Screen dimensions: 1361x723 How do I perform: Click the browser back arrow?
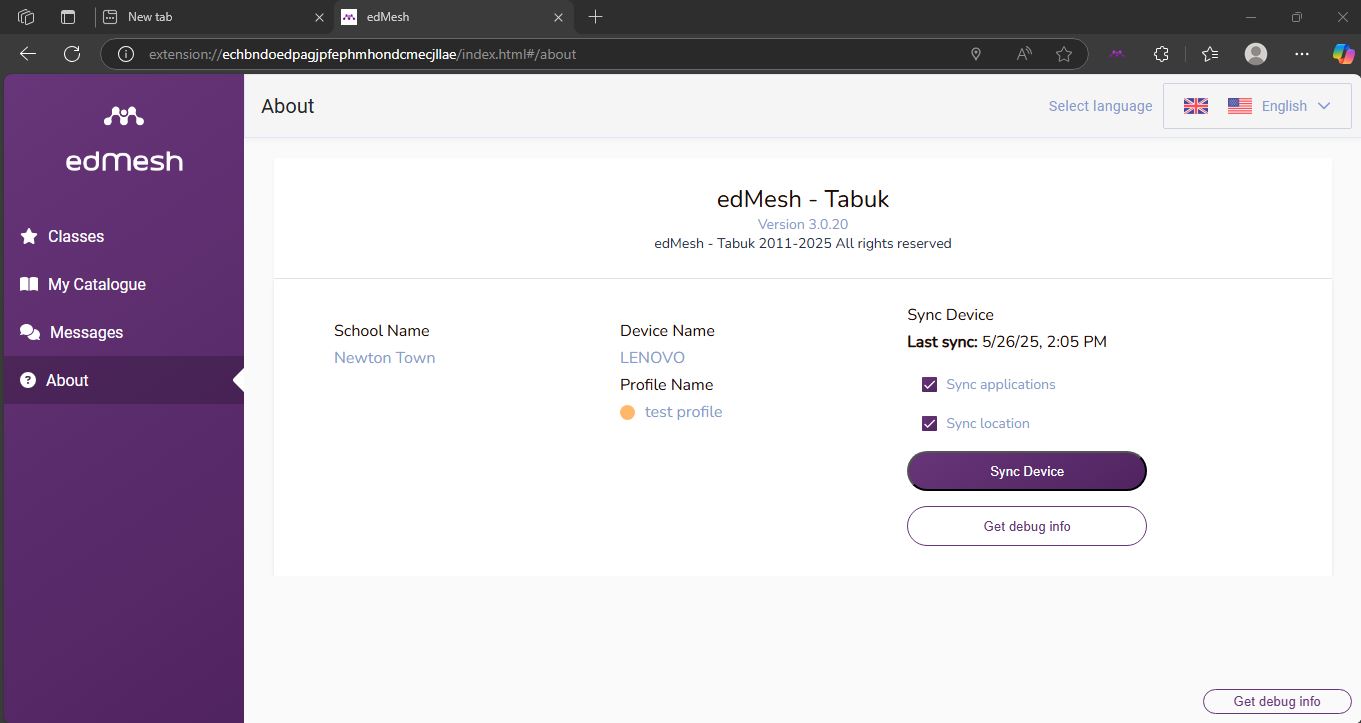[28, 54]
